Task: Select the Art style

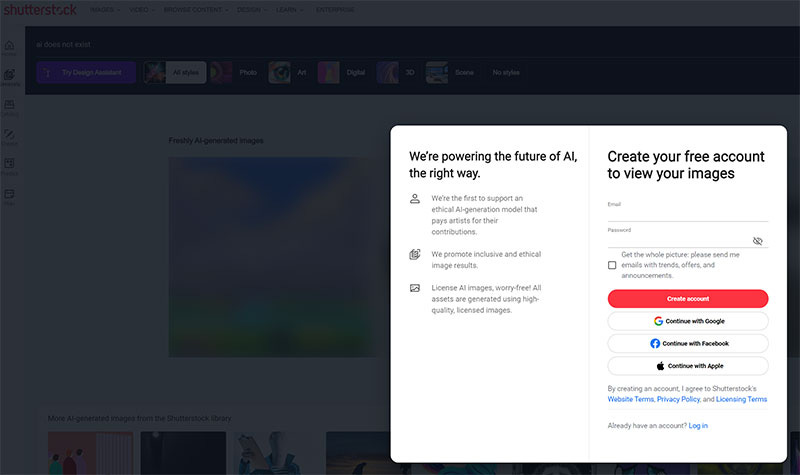Action: (288, 72)
